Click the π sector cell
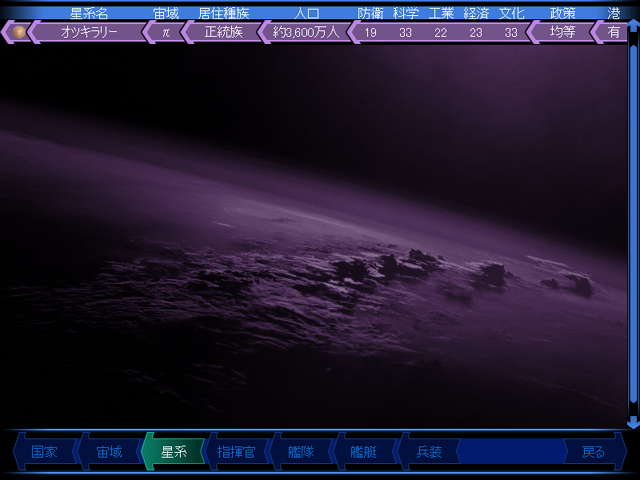 (x=166, y=32)
